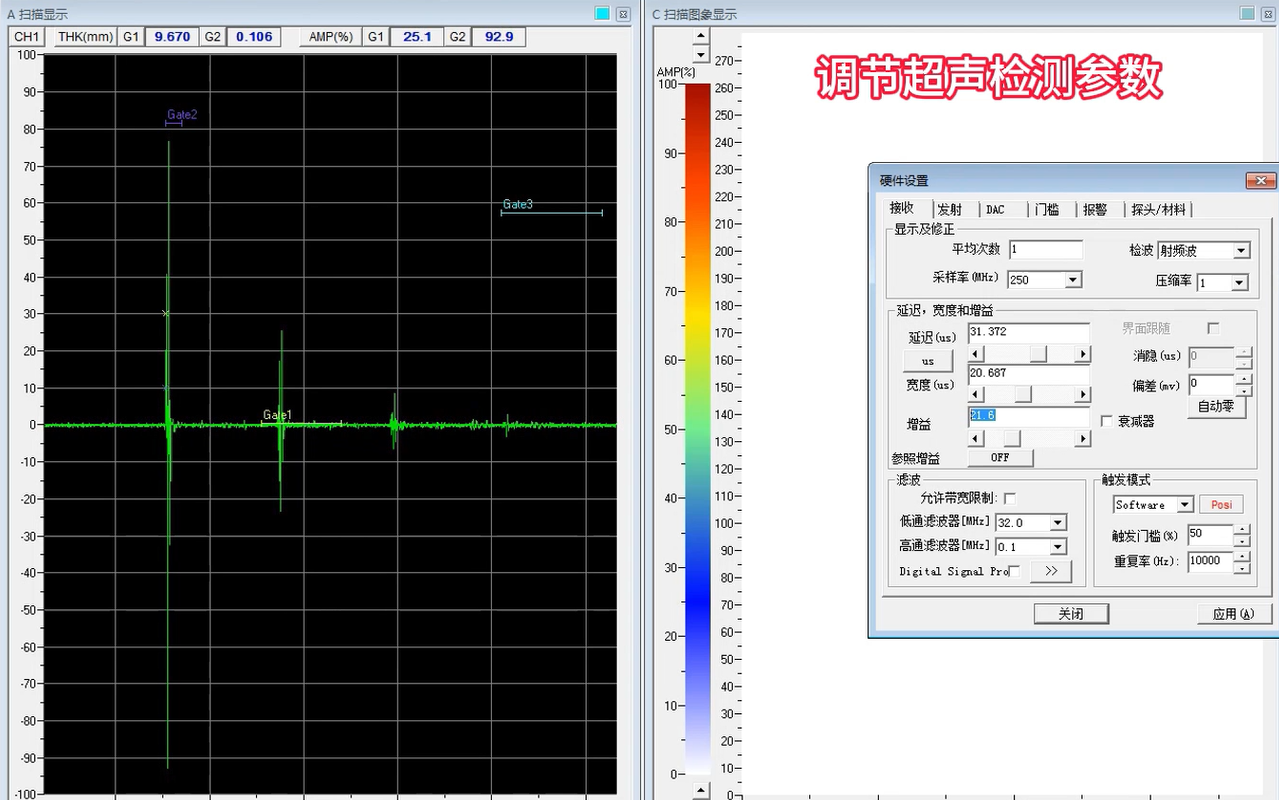The width and height of the screenshot is (1279, 800).
Task: Click the Gate2 marker on the waveform
Action: pyautogui.click(x=174, y=122)
